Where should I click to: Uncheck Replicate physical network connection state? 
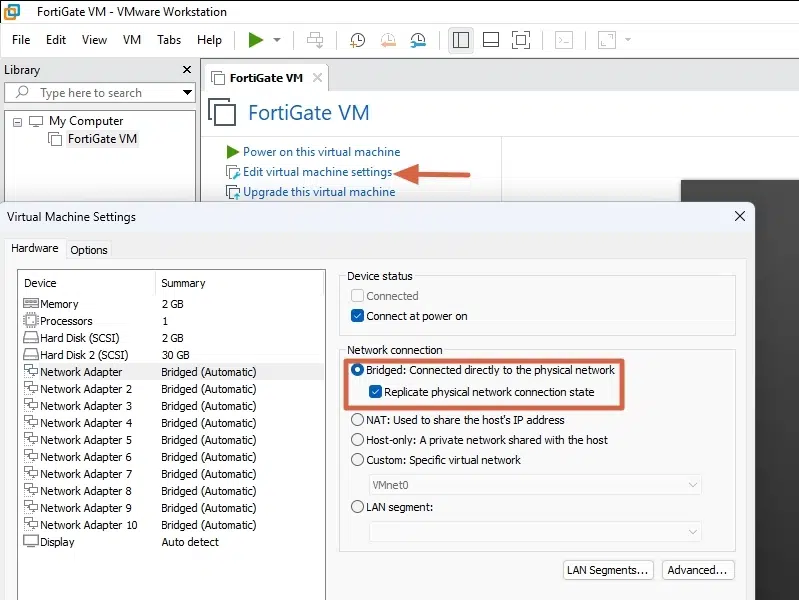pos(375,392)
